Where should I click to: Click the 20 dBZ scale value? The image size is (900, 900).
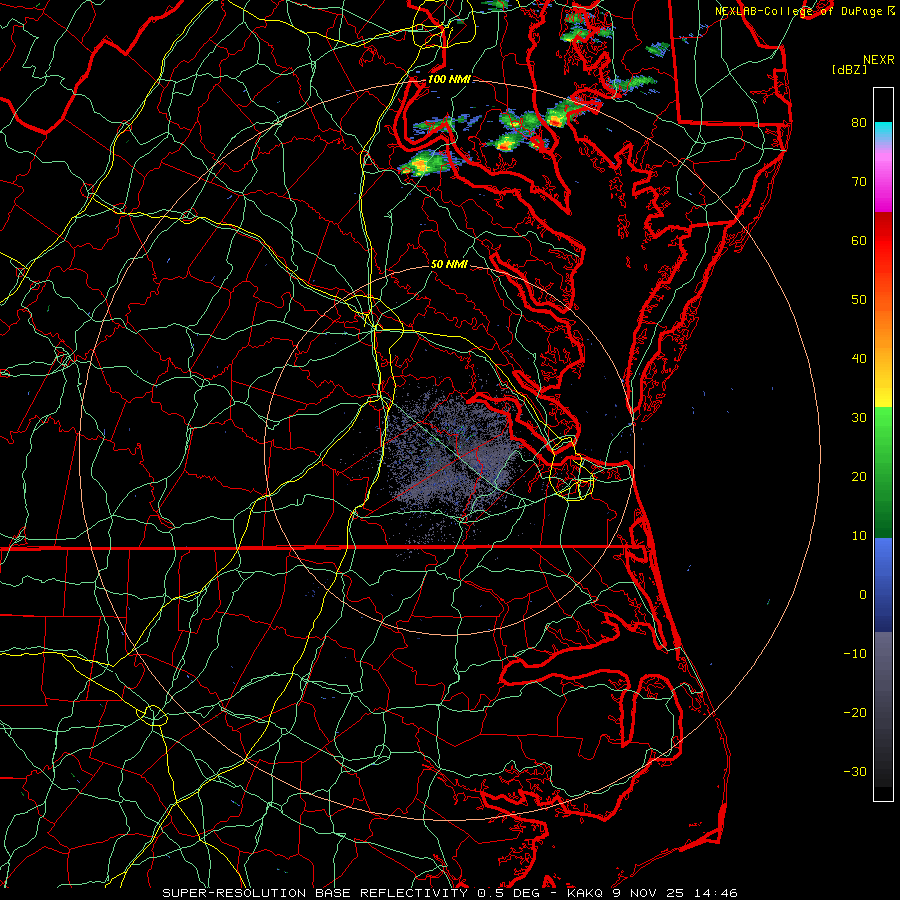(x=859, y=477)
